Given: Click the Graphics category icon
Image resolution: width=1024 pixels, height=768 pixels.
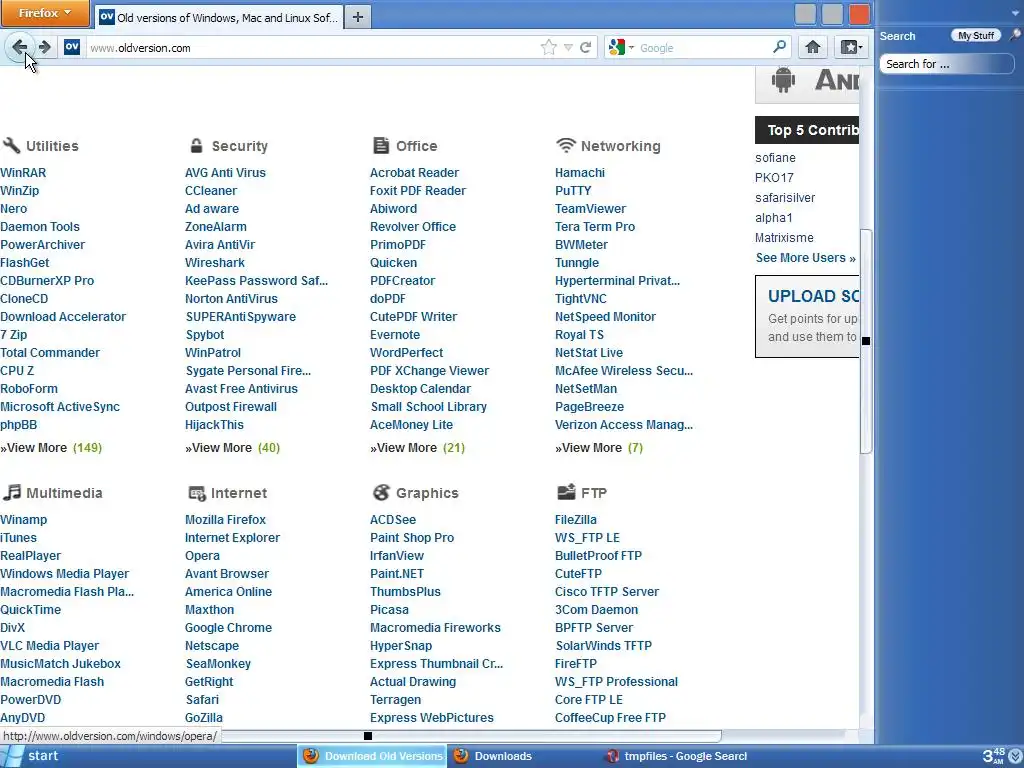Looking at the screenshot, I should pyautogui.click(x=381, y=492).
